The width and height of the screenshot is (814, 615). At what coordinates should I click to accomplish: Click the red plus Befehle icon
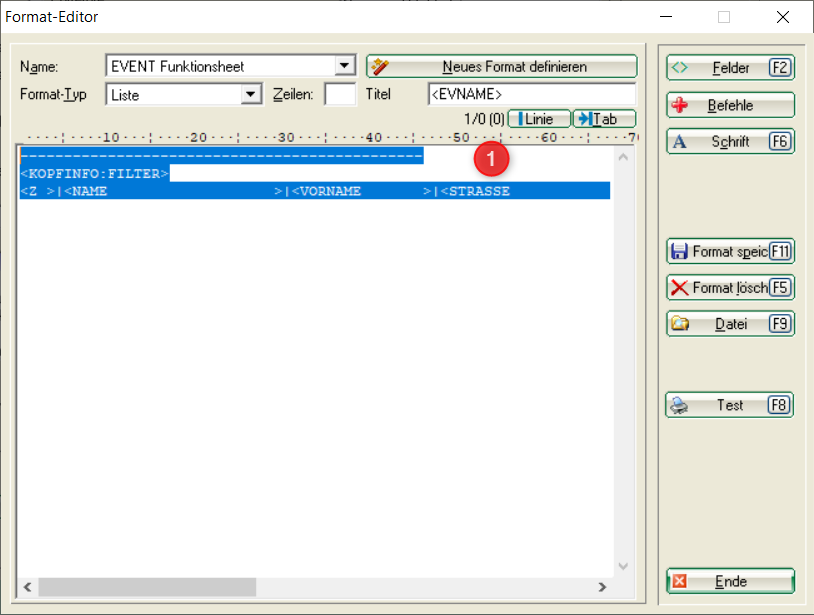[680, 105]
